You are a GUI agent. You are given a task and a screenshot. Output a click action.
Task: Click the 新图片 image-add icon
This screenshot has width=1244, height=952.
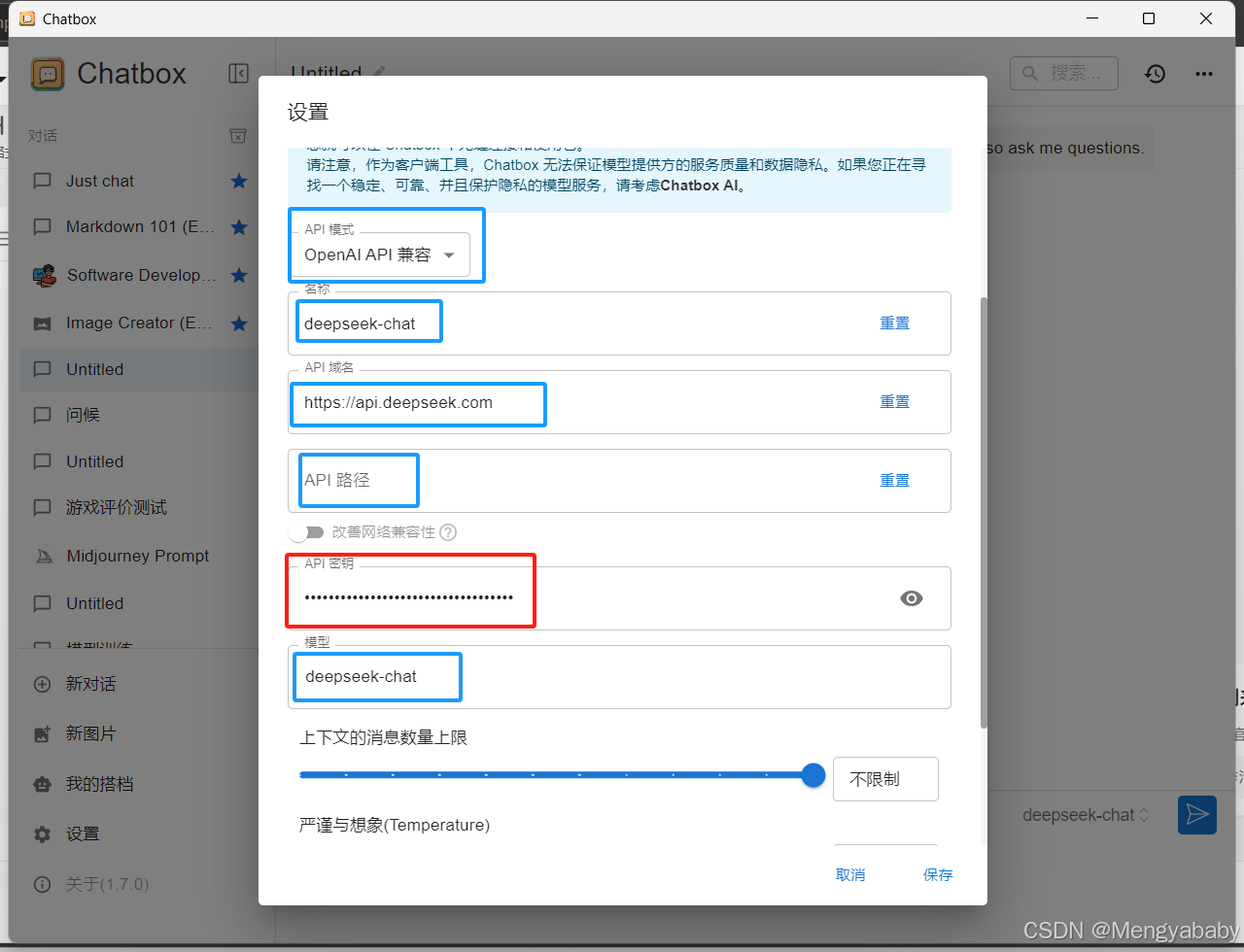(43, 734)
